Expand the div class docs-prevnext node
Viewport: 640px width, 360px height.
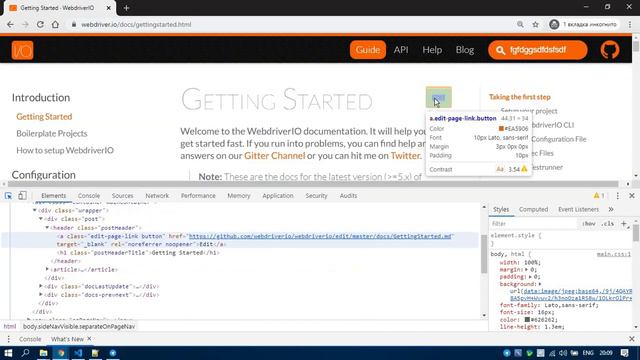click(41, 294)
